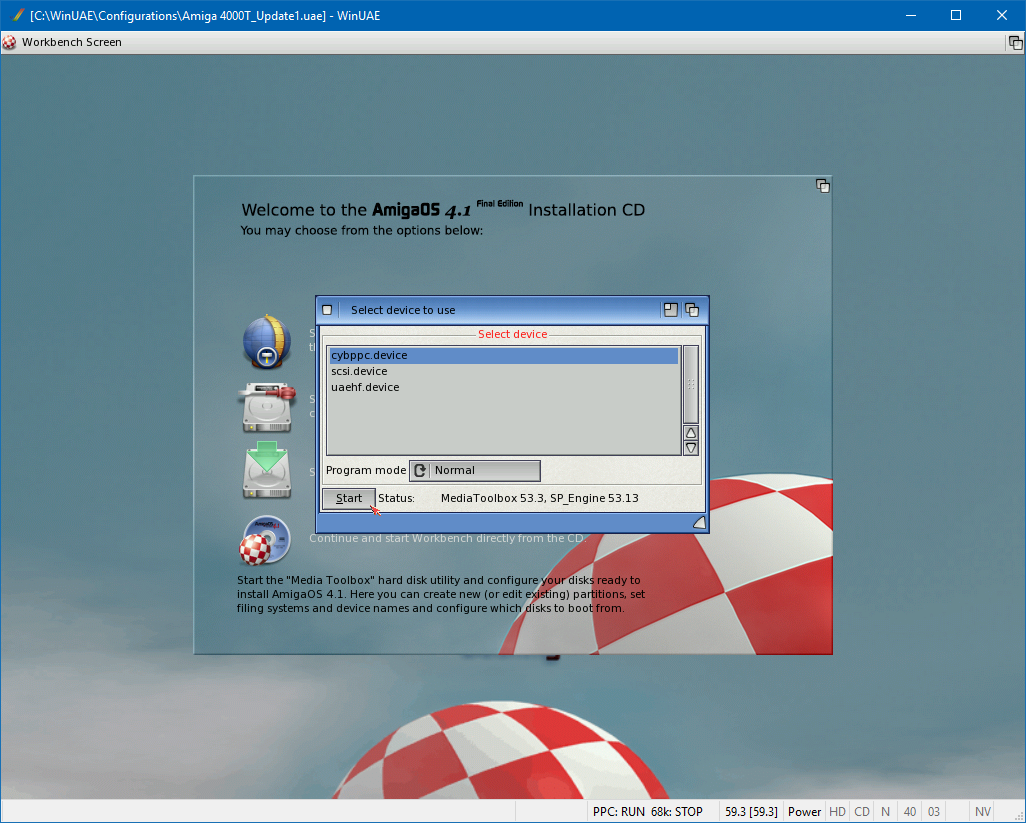
Task: Click the Power indicator in status bar
Action: click(804, 812)
